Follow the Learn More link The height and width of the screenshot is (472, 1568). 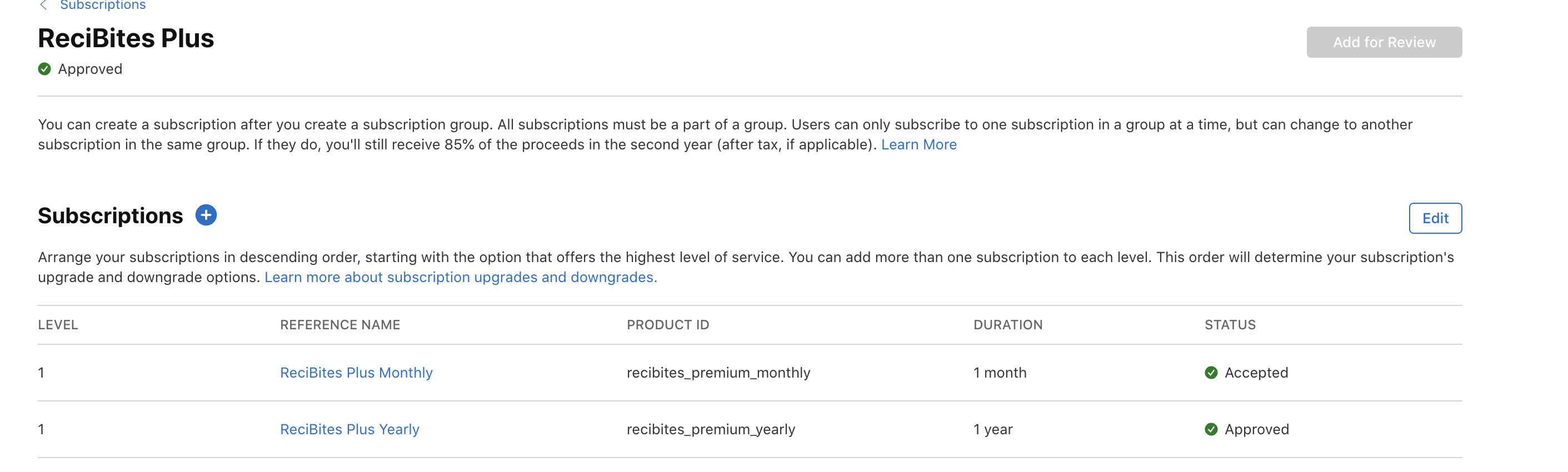pyautogui.click(x=918, y=145)
